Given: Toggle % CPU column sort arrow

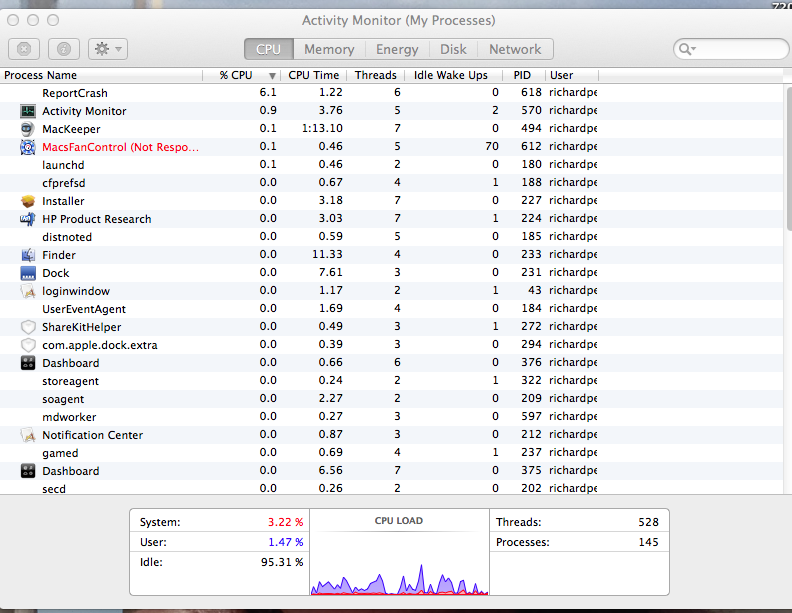Looking at the screenshot, I should 272,76.
